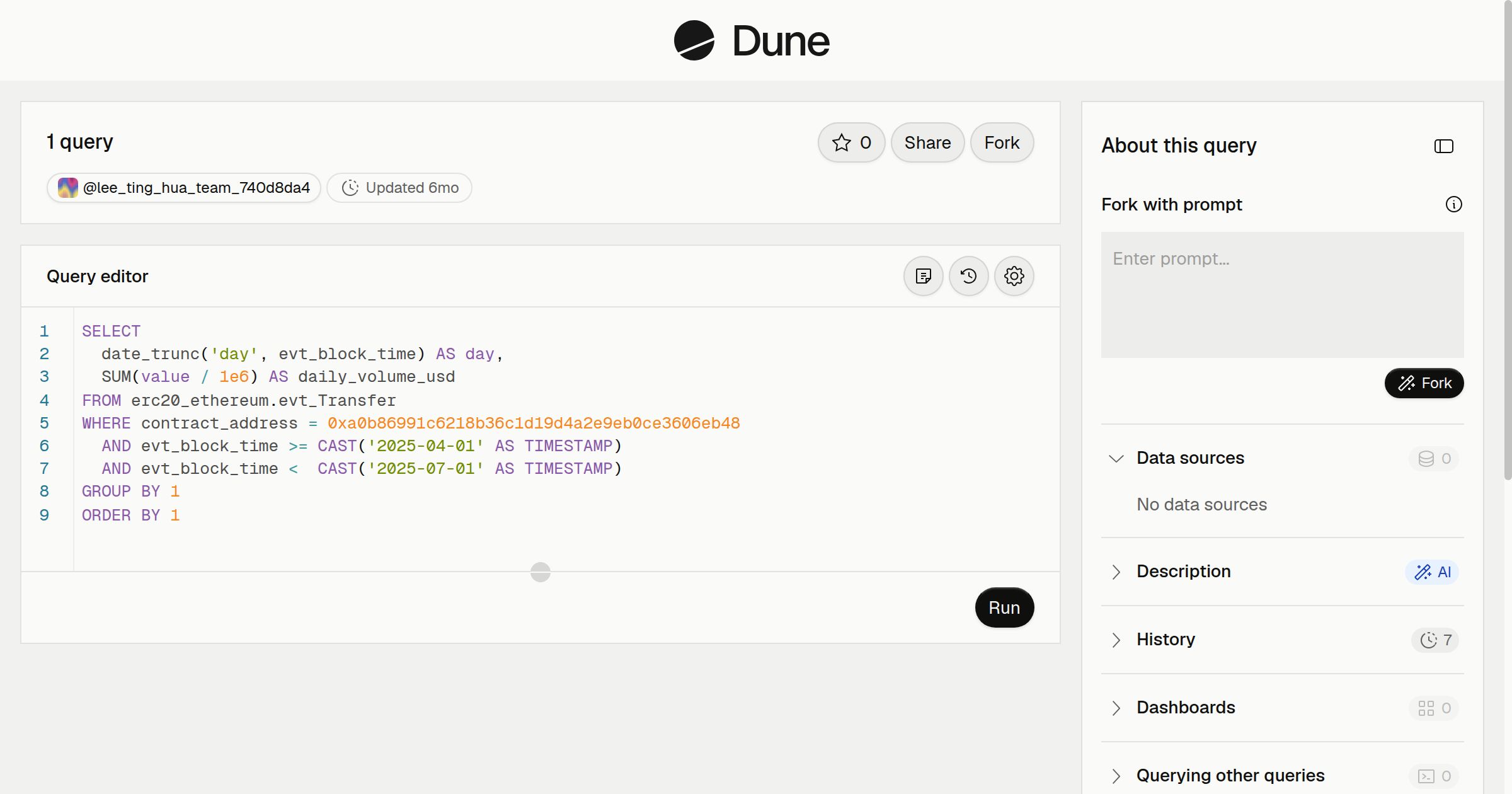Viewport: 1512px width, 794px height.
Task: Click the Dune logo icon
Action: (x=694, y=40)
